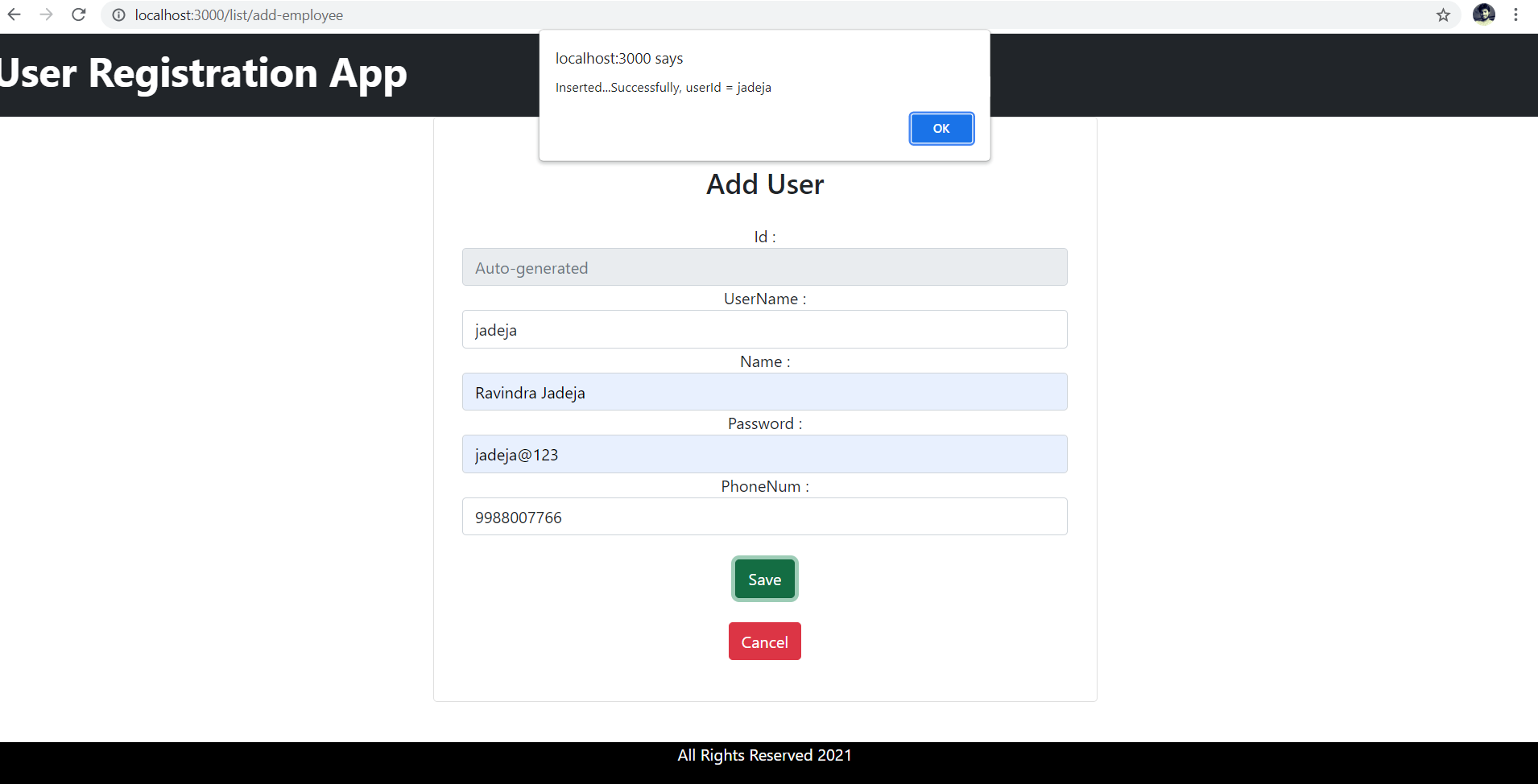Click the browser forward arrow
The image size is (1538, 784).
click(x=47, y=14)
